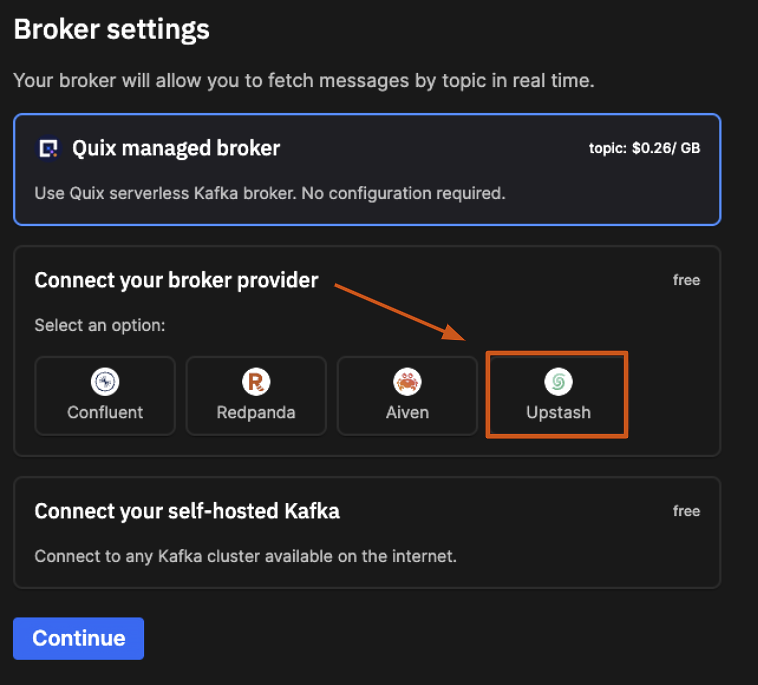Pick the Connect your self-hosted Kafka heading
The image size is (758, 685).
(187, 511)
